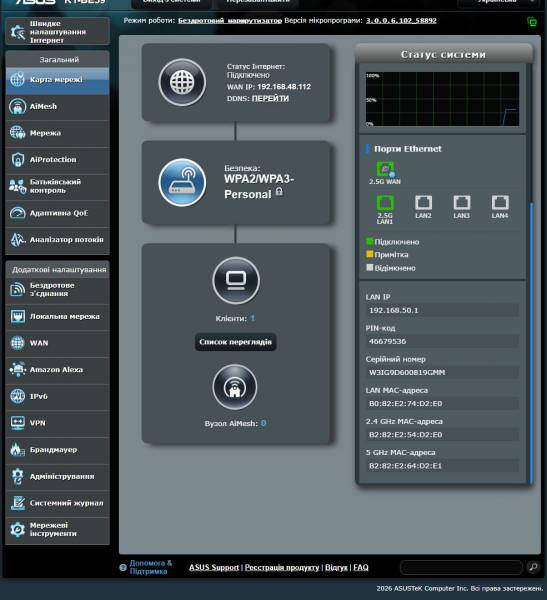This screenshot has width=547, height=600.
Task: Click firmware version 3.0.0.6.102_58892 link
Action: [x=401, y=21]
